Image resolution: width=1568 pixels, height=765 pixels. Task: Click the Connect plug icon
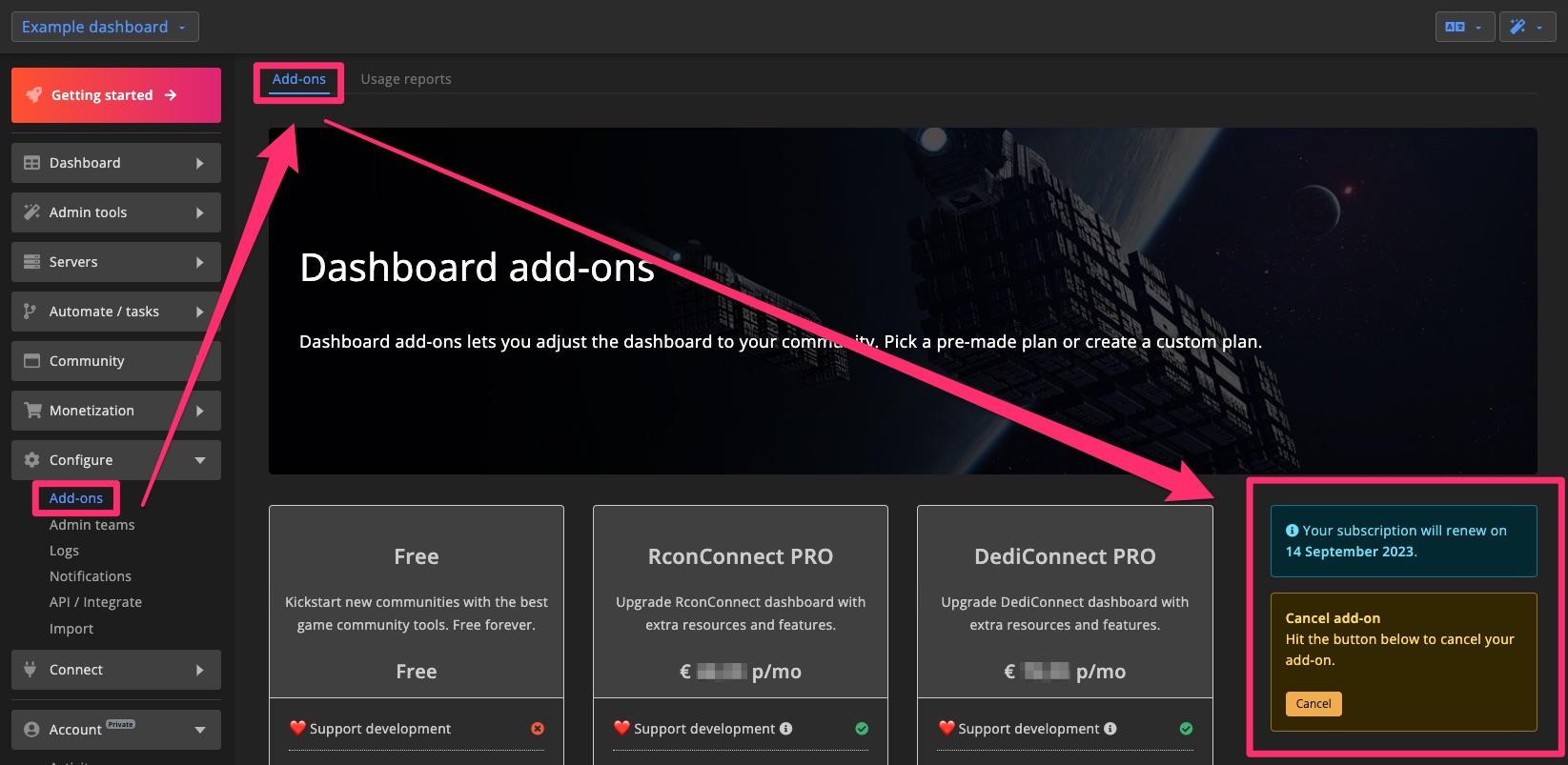coord(31,669)
